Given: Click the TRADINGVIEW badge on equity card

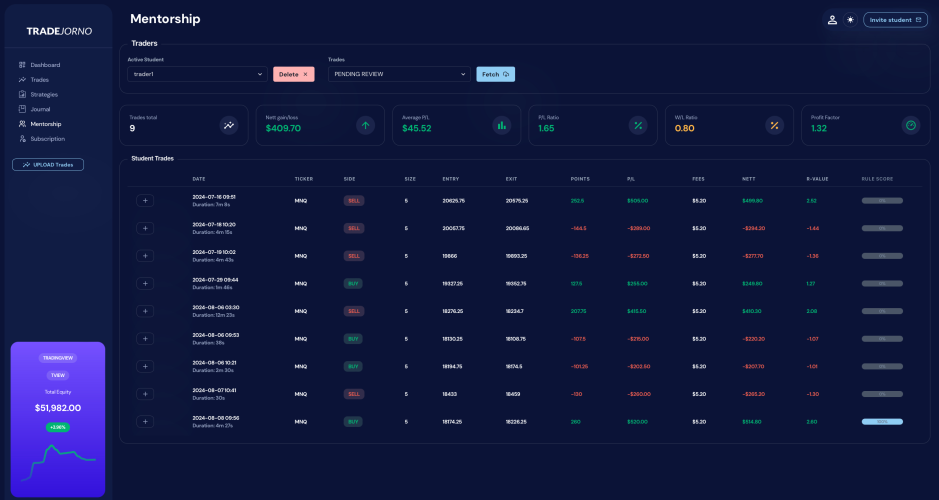Looking at the screenshot, I should (x=58, y=358).
